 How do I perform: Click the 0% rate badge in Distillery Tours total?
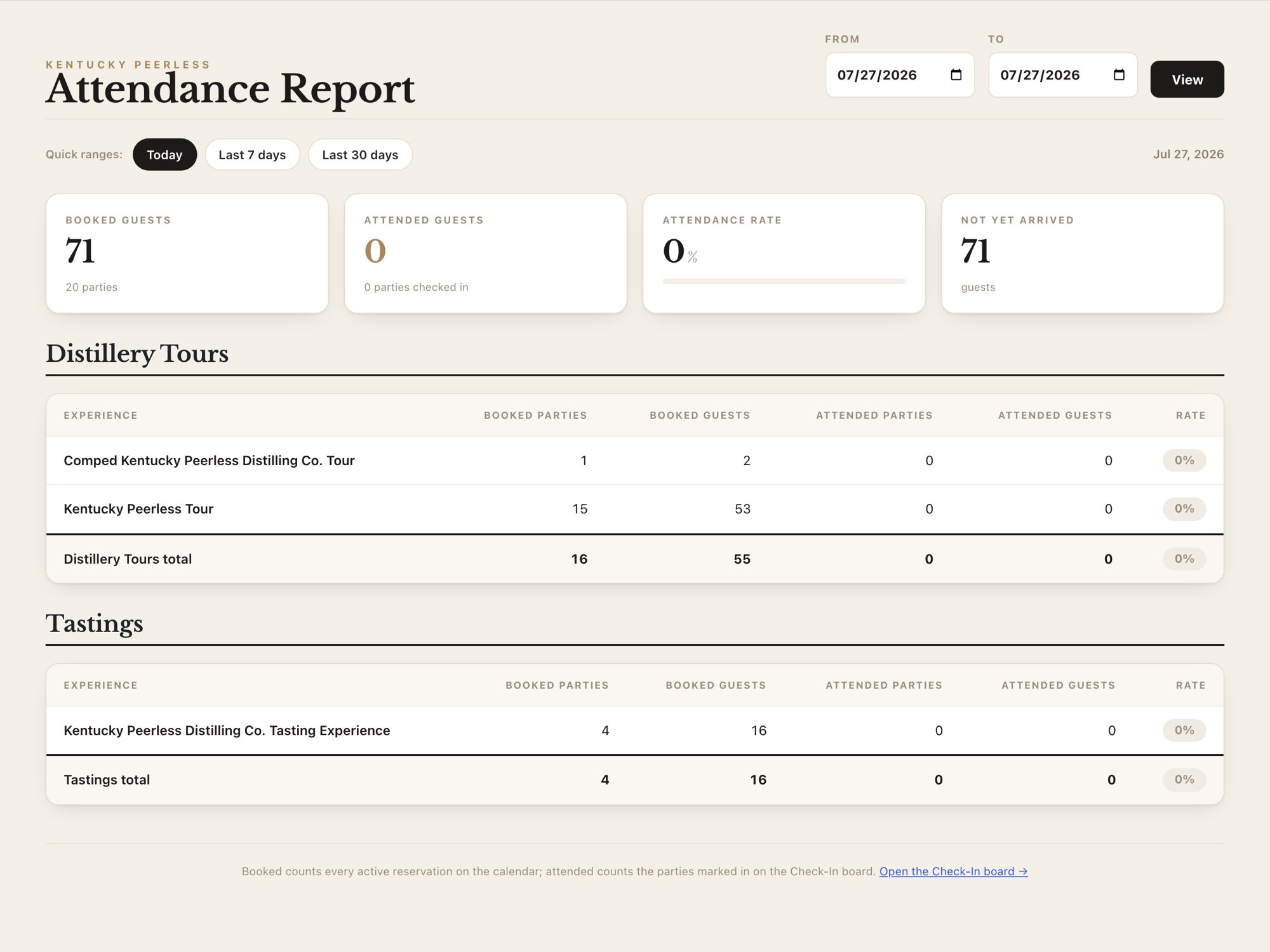pyautogui.click(x=1184, y=559)
